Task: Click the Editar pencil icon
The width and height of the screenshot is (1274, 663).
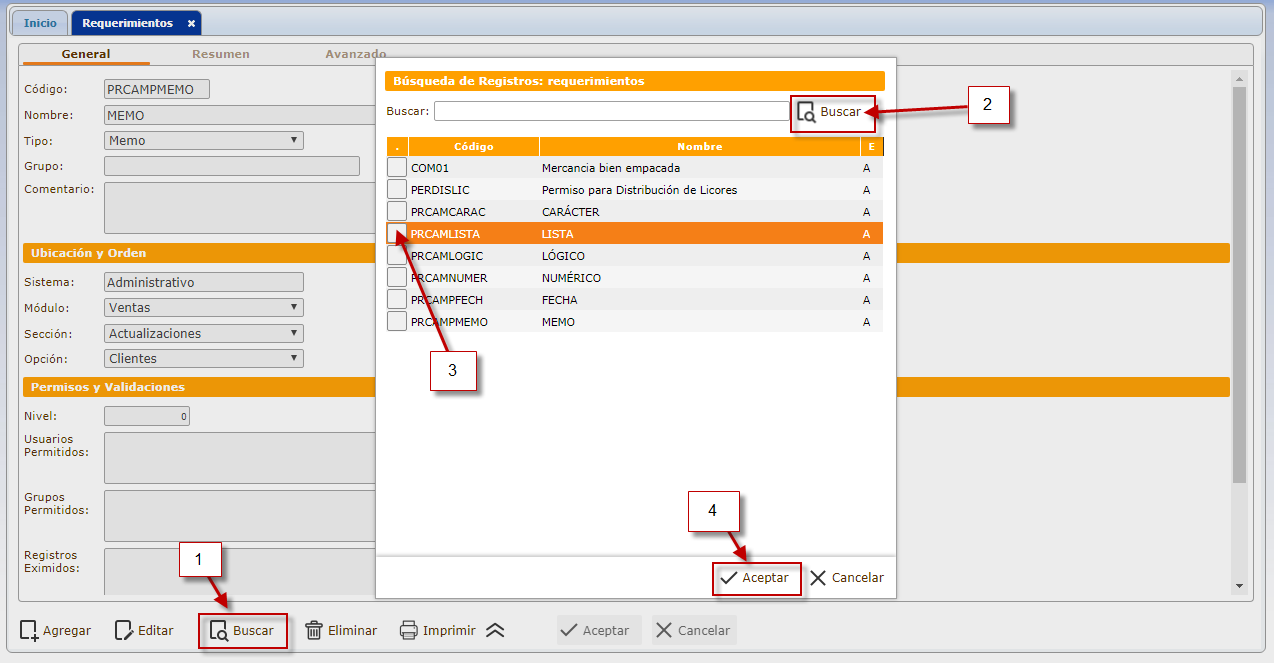Action: pyautogui.click(x=124, y=630)
